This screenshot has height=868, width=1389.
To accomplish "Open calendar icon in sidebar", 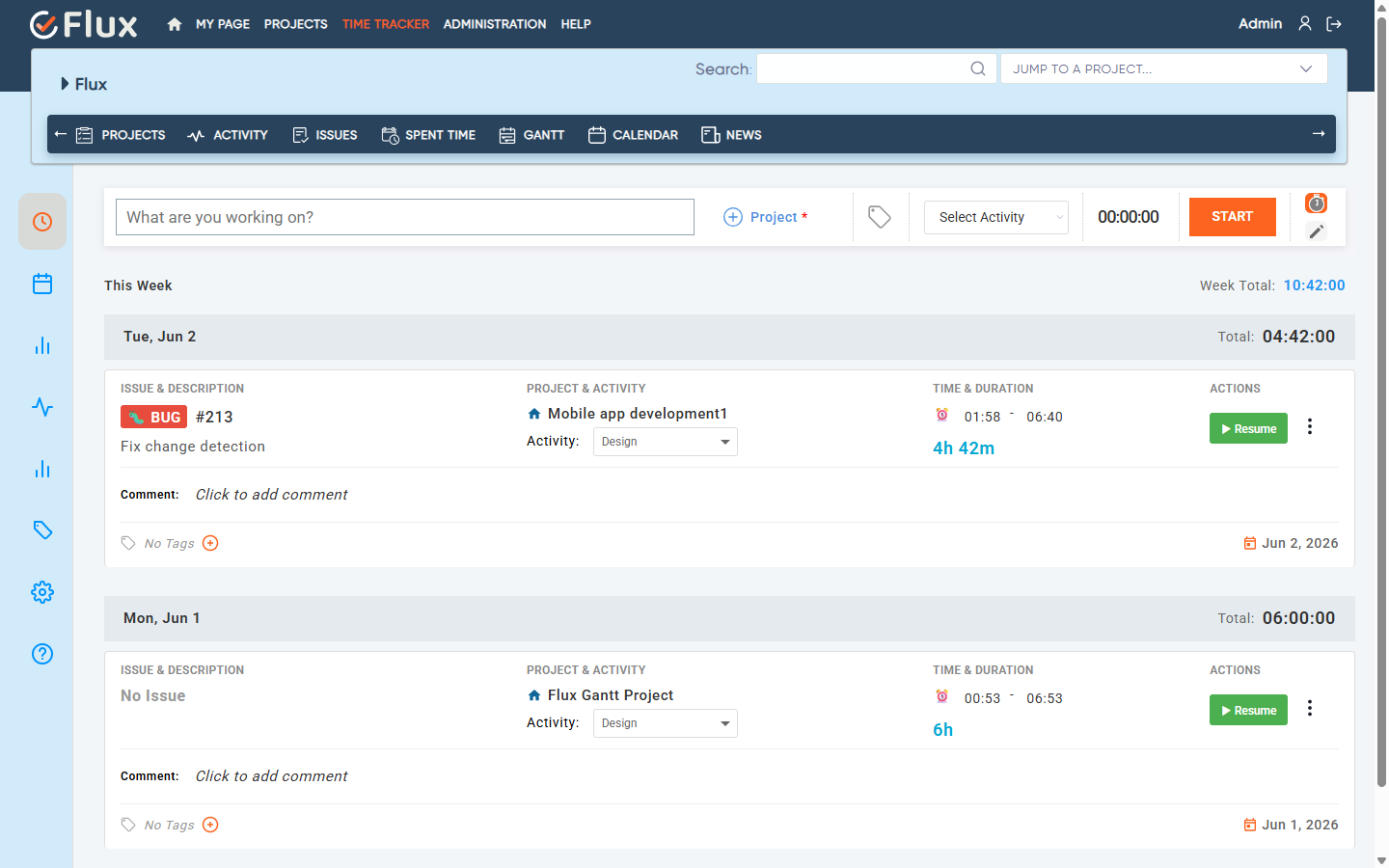I will [42, 284].
